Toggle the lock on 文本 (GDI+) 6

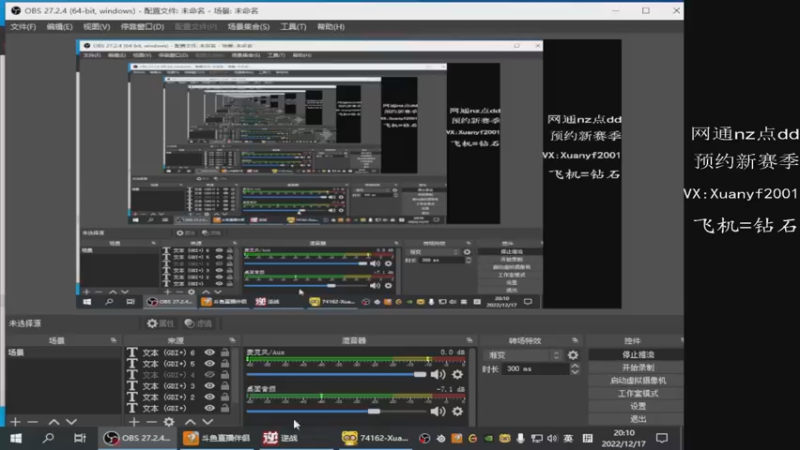click(224, 353)
